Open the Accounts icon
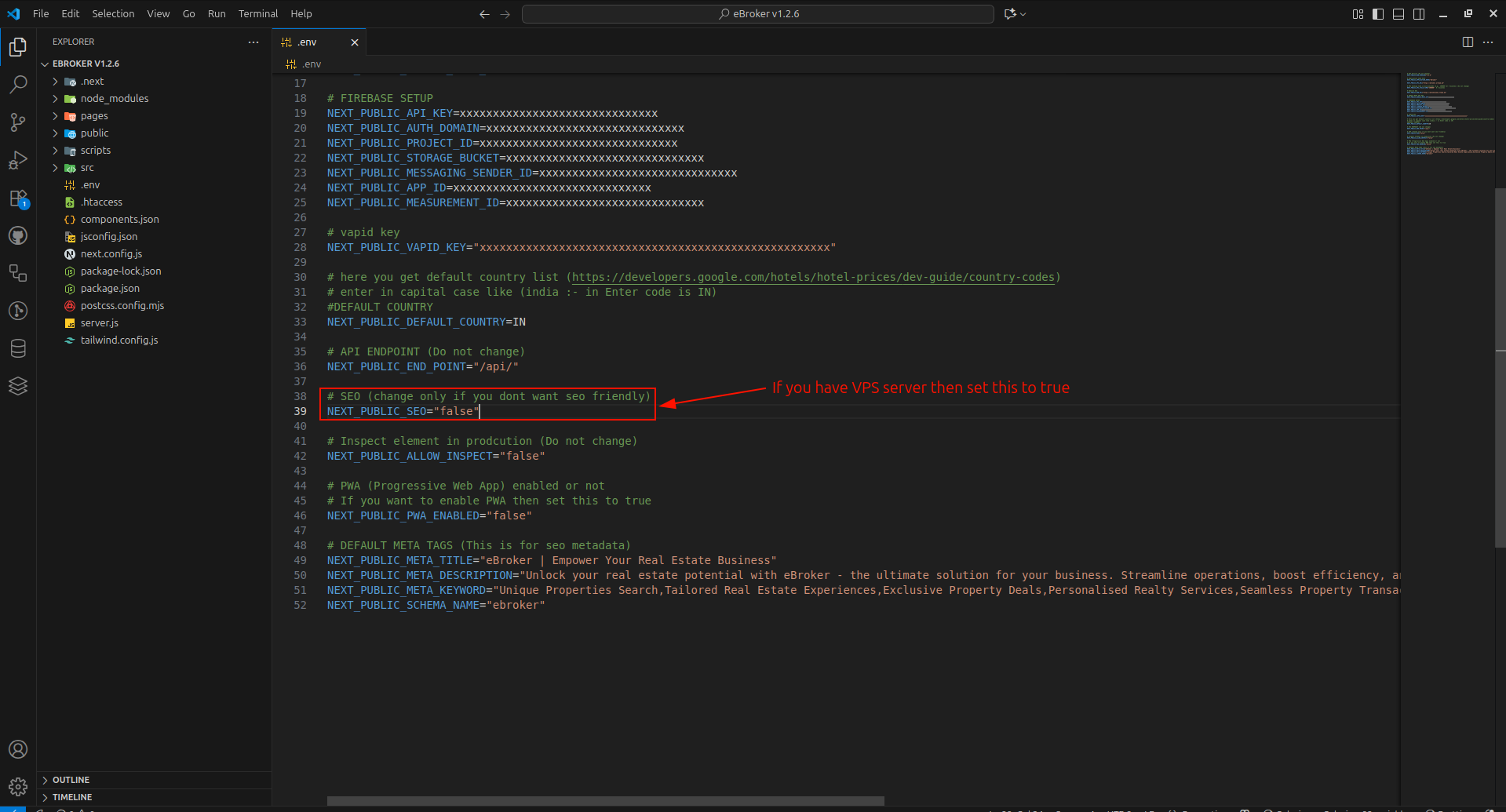The height and width of the screenshot is (812, 1506). click(18, 749)
